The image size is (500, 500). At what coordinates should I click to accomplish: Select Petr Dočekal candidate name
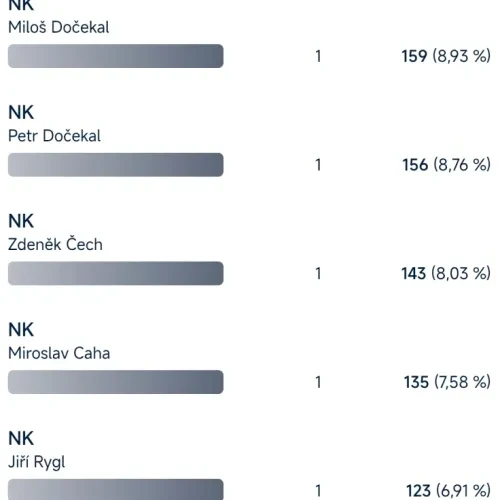coord(54,136)
